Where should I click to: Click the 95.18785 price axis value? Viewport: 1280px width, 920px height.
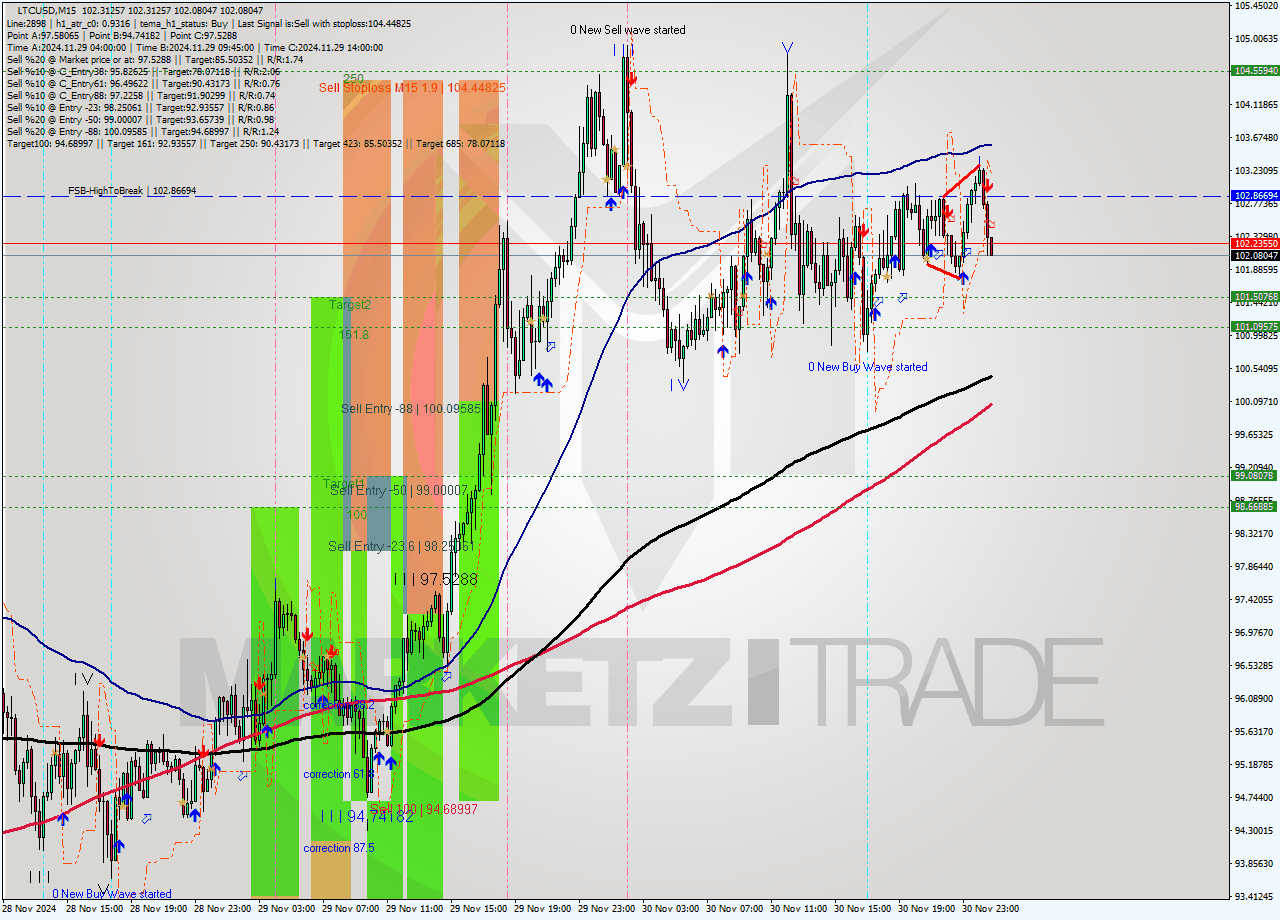click(x=1256, y=764)
